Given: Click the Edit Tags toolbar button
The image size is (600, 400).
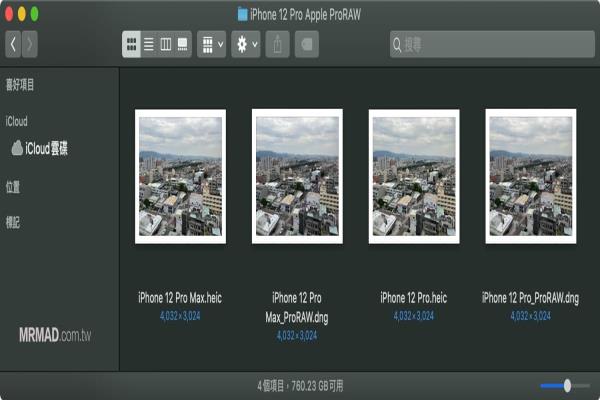Looking at the screenshot, I should coord(307,44).
